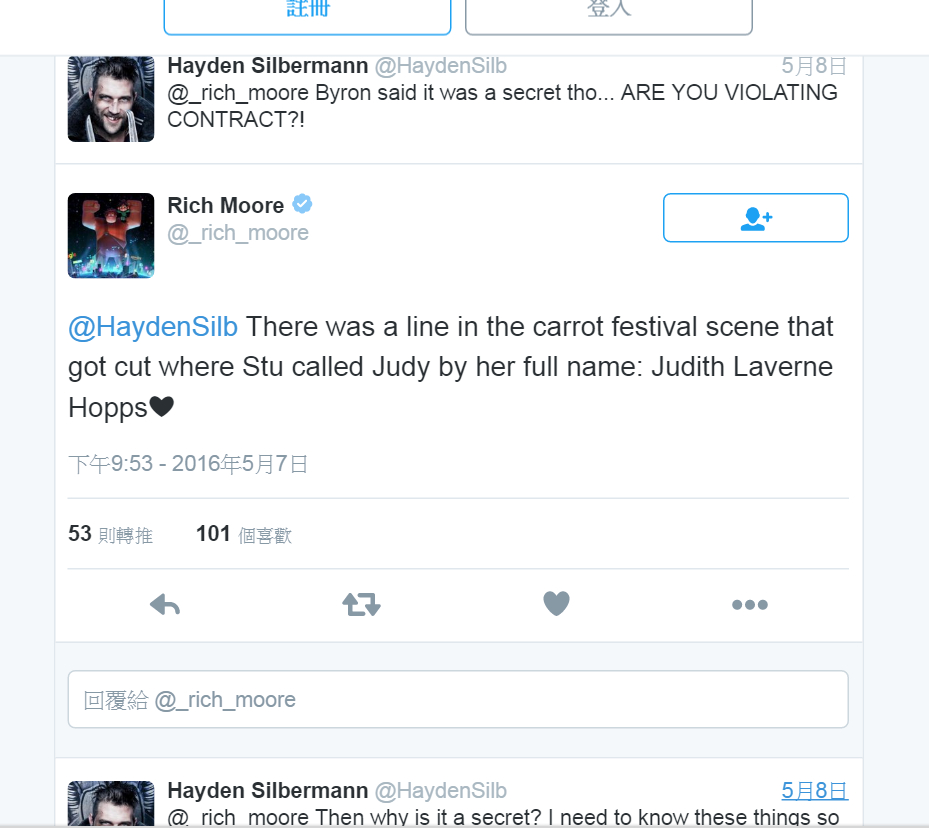Click Rich Moore's blue verified badge
This screenshot has width=929, height=828.
(302, 204)
